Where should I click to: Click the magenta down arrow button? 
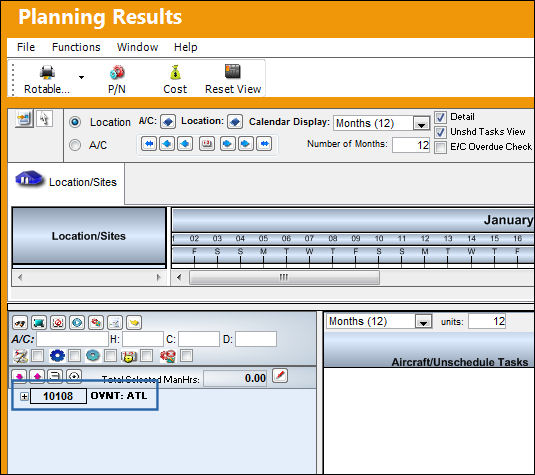[x=19, y=376]
